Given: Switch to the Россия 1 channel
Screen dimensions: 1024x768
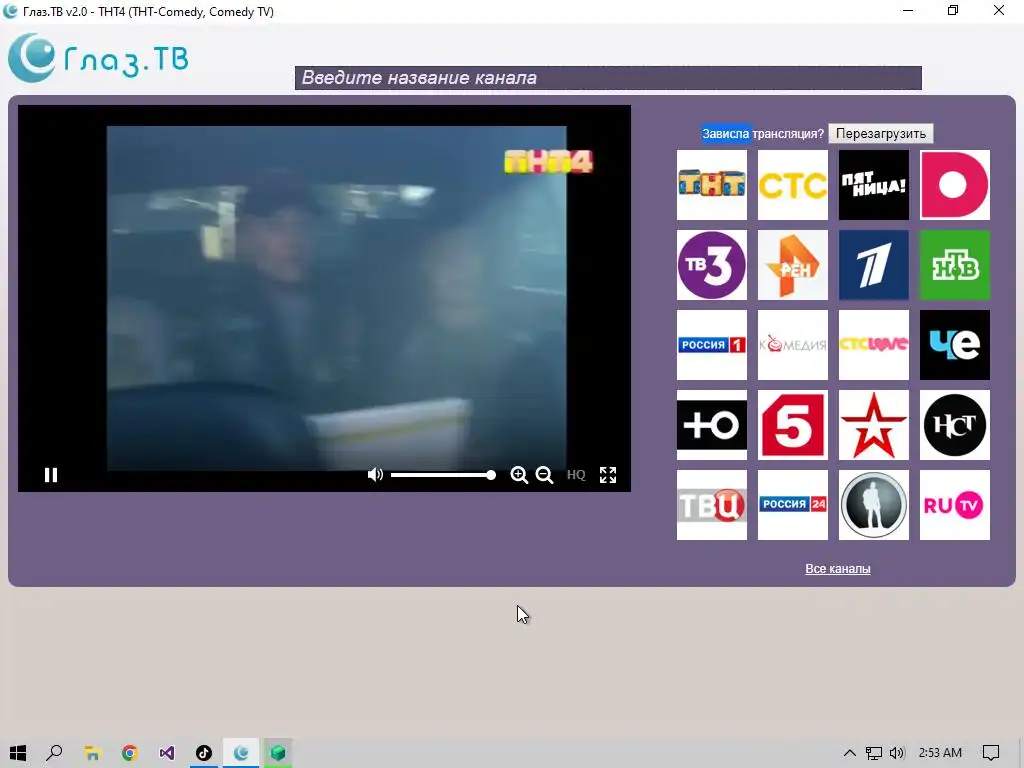Looking at the screenshot, I should pos(711,345).
